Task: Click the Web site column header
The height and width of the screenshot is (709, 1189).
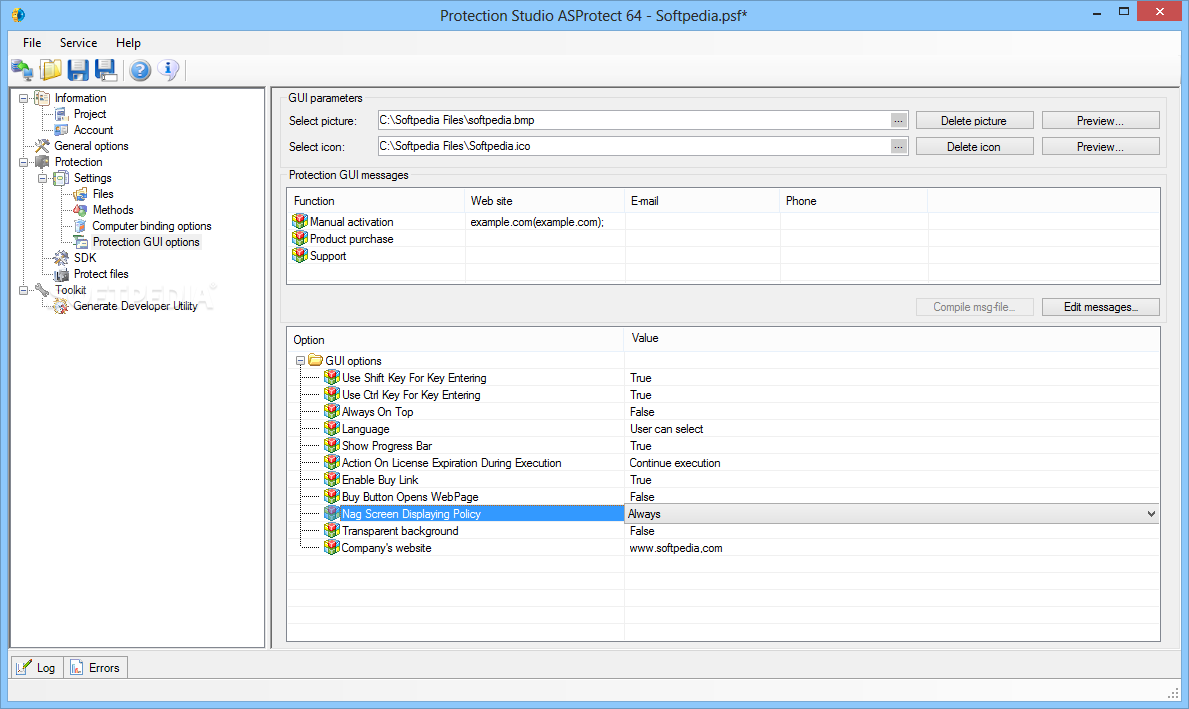Action: [545, 201]
